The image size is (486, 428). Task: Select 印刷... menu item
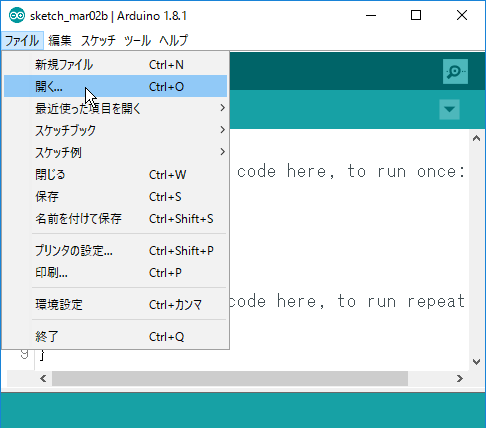pos(115,272)
